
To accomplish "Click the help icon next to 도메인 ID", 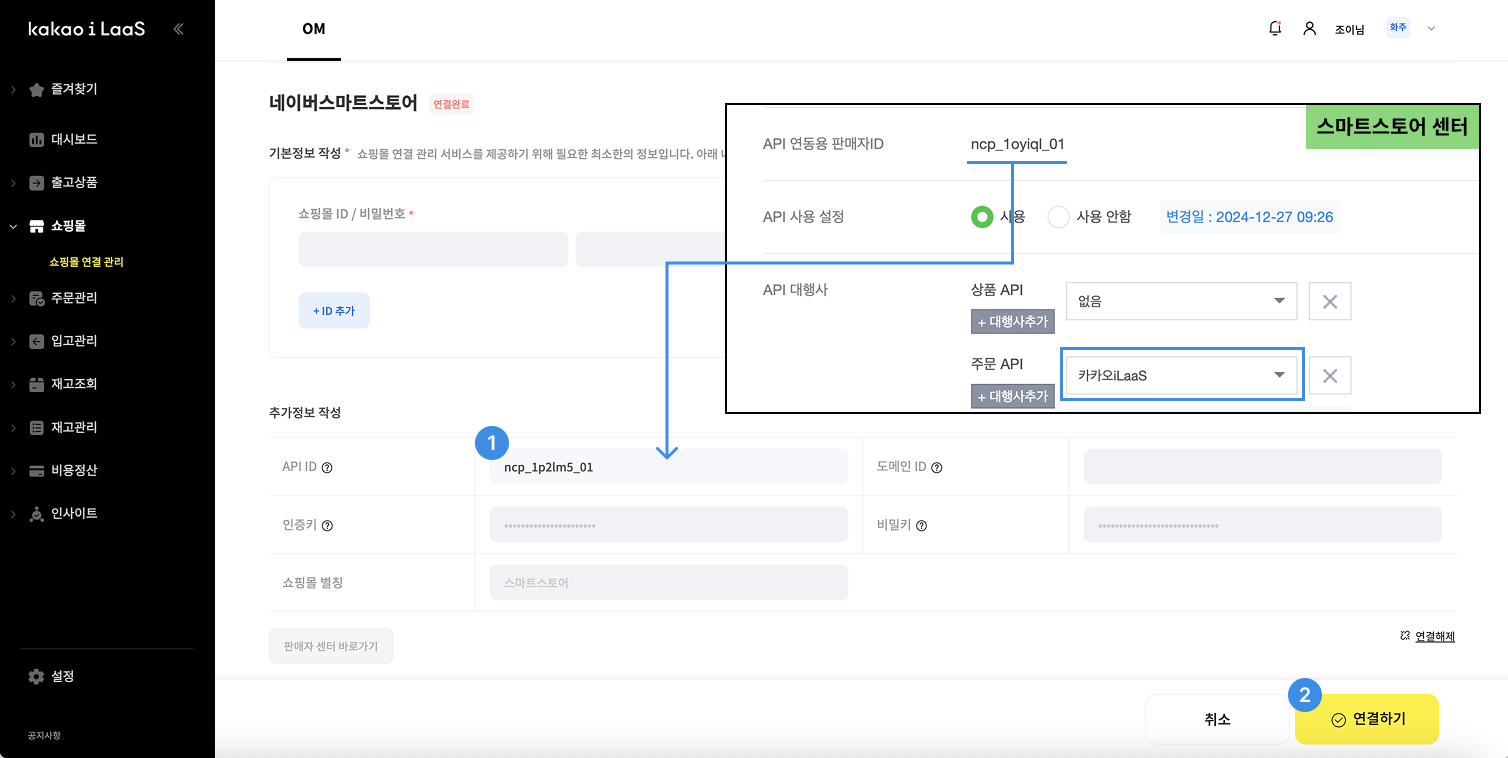I will pos(937,467).
